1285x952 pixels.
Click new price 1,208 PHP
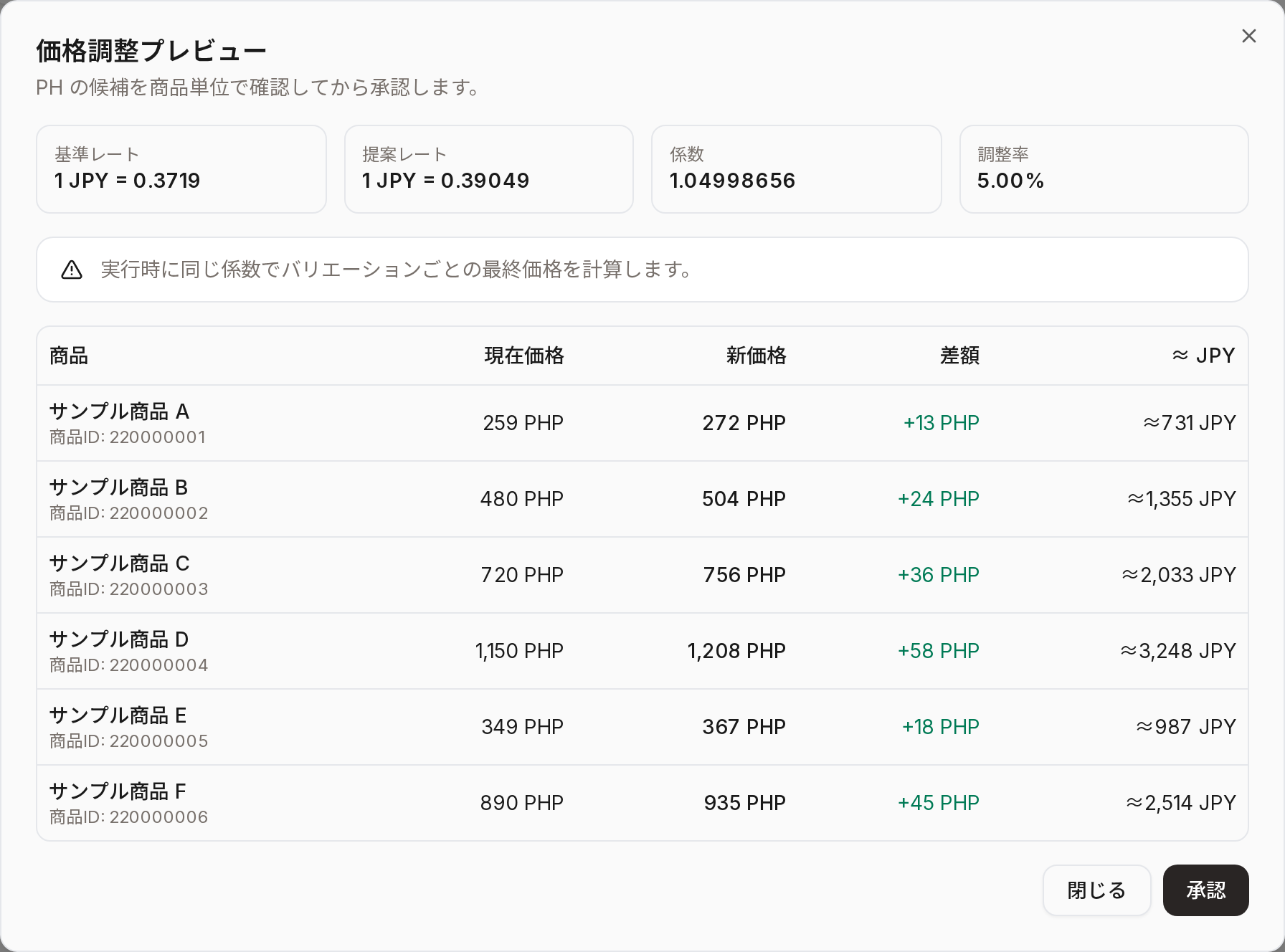pos(737,651)
